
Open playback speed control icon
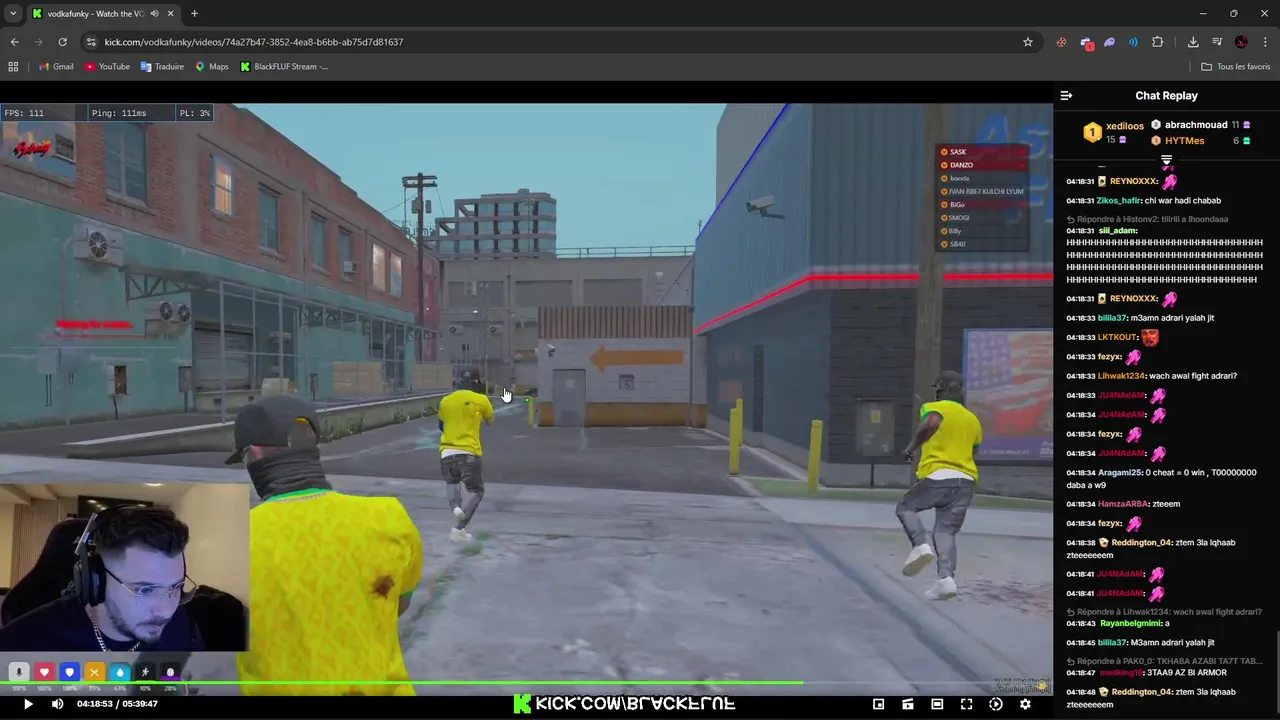pos(996,704)
